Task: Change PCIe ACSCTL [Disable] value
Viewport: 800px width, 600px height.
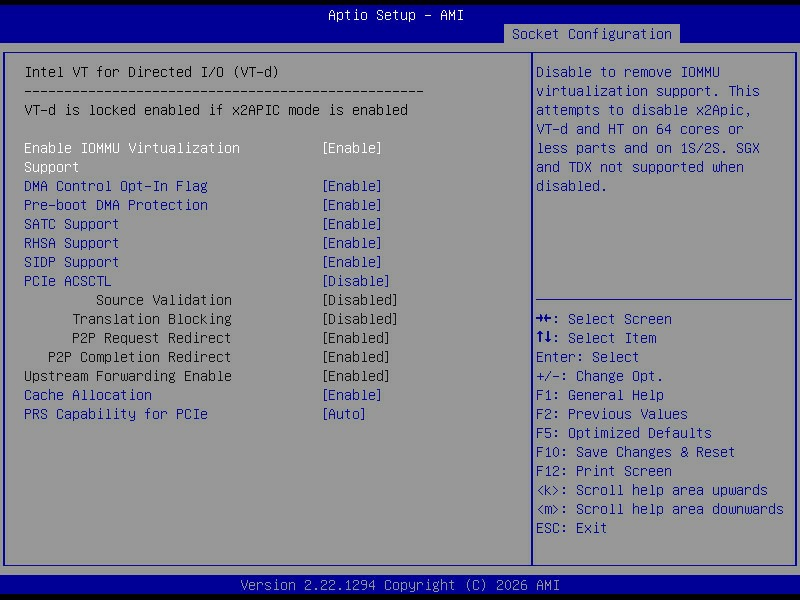Action: [x=356, y=281]
